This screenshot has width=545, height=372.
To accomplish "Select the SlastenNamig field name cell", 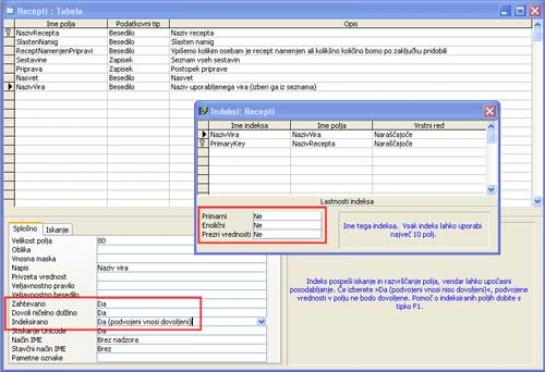I will pos(61,42).
